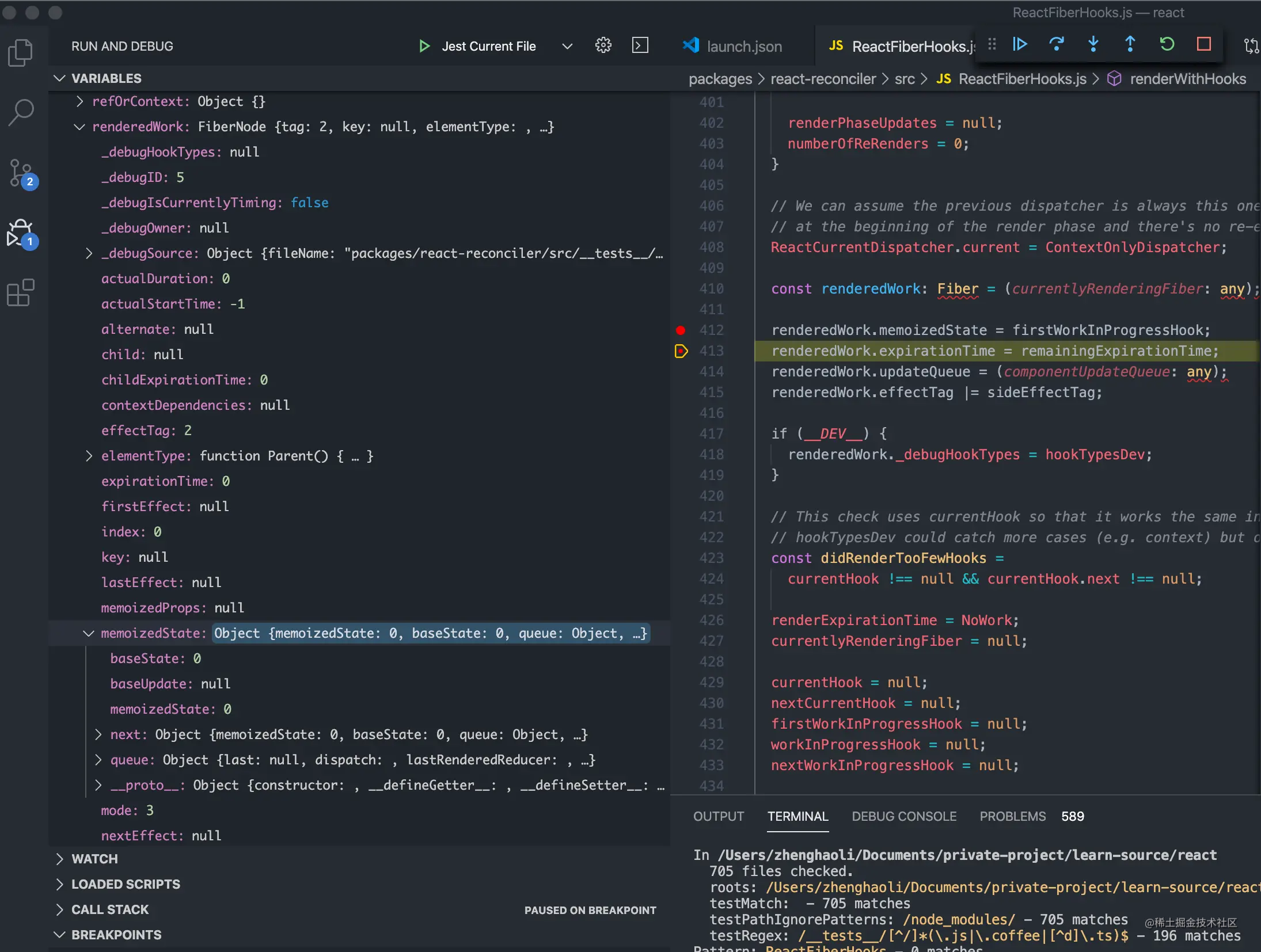Select the baseUpdate: null row
1261x952 pixels.
(x=359, y=684)
